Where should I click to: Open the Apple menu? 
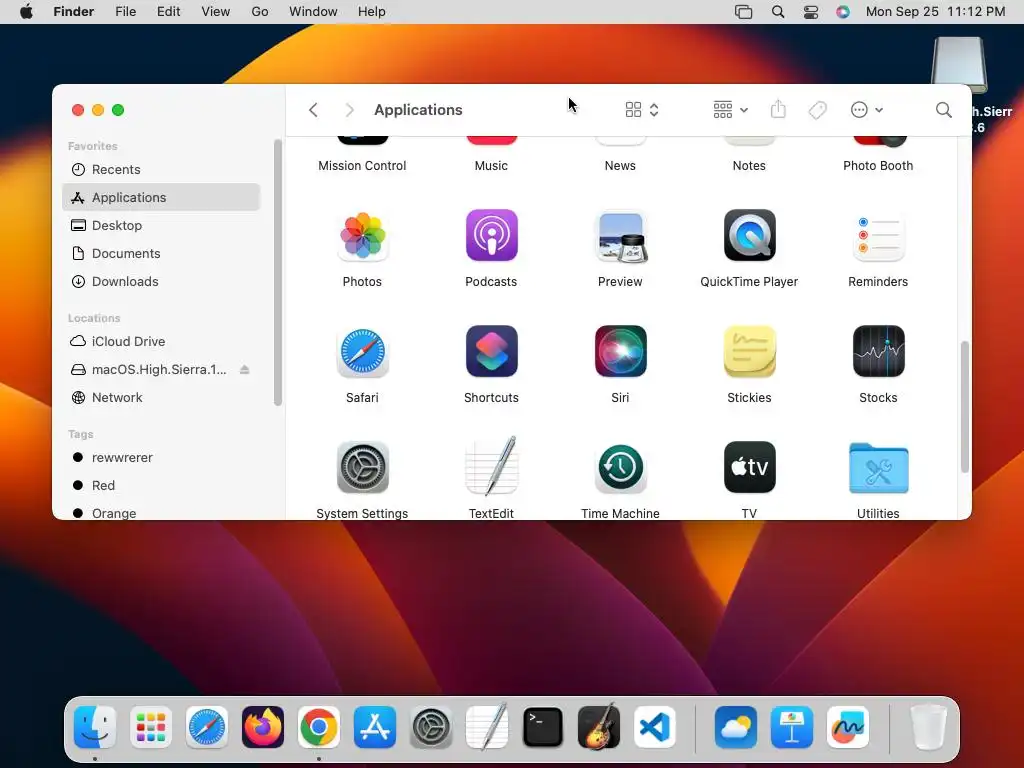(x=26, y=12)
